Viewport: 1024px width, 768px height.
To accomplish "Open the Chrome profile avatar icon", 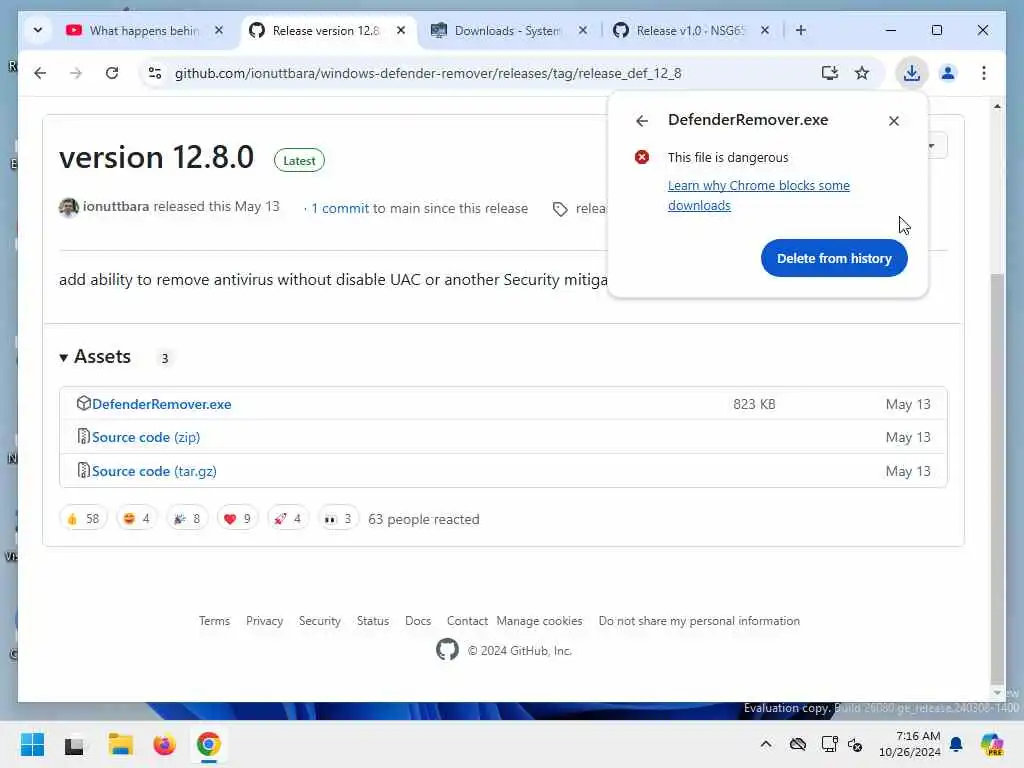I will (x=948, y=73).
